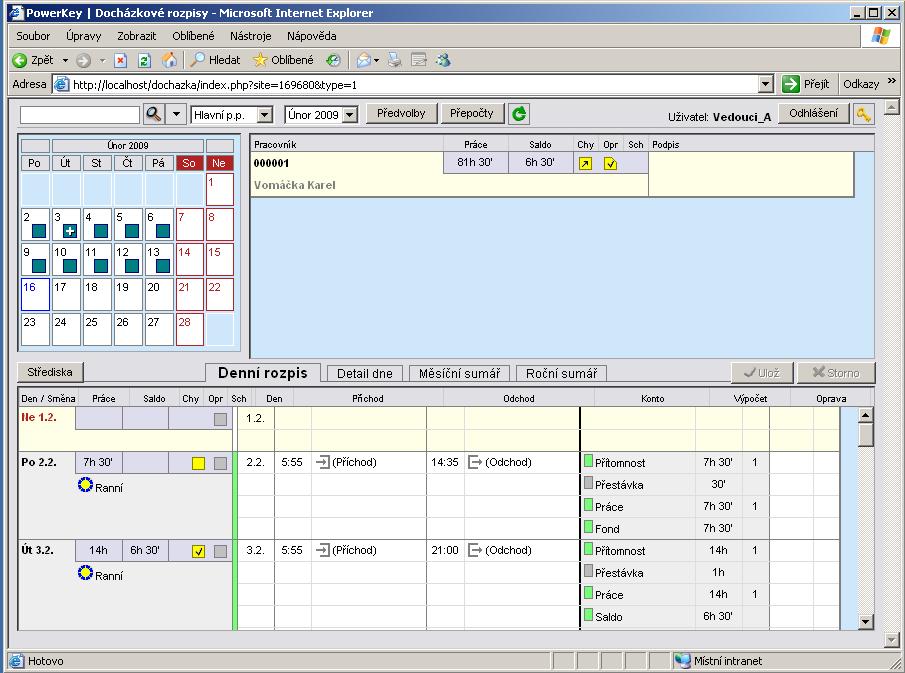Click the Příchod arrow icon at 5:55 on 3.2.
Viewport: 905px width, 673px height.
(x=323, y=550)
